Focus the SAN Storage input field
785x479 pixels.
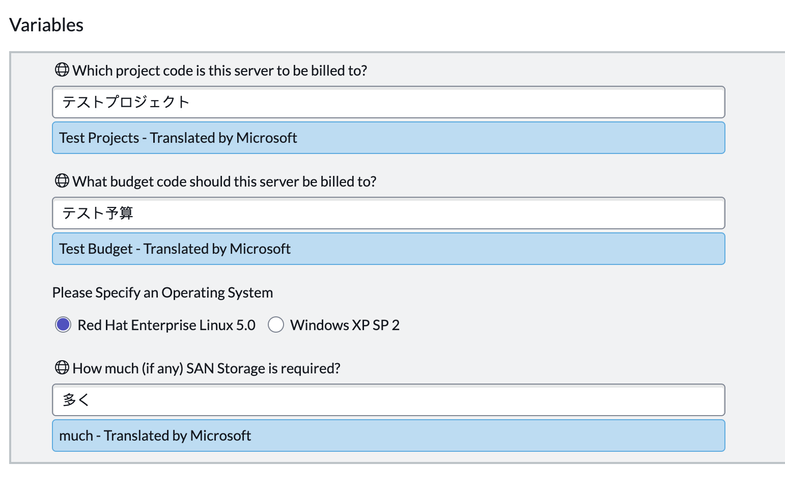click(x=388, y=400)
